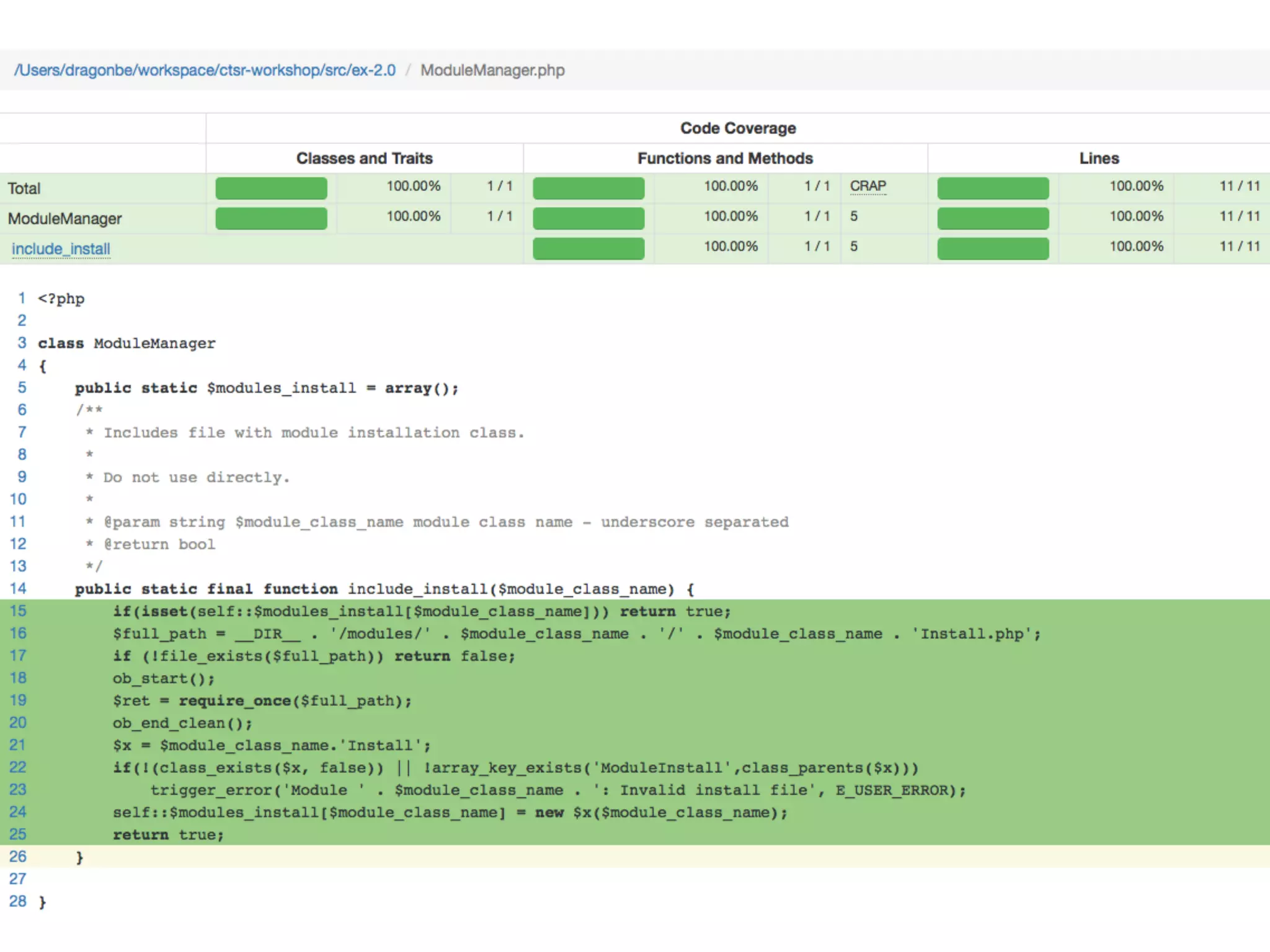This screenshot has width=1270, height=952.
Task: Click the trigger_error covered code line
Action: (557, 790)
